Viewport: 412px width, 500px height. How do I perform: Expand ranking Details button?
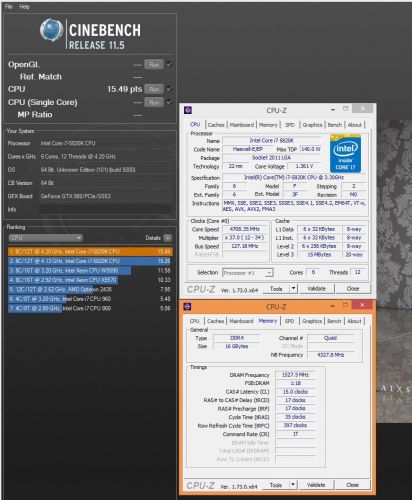click(x=168, y=238)
